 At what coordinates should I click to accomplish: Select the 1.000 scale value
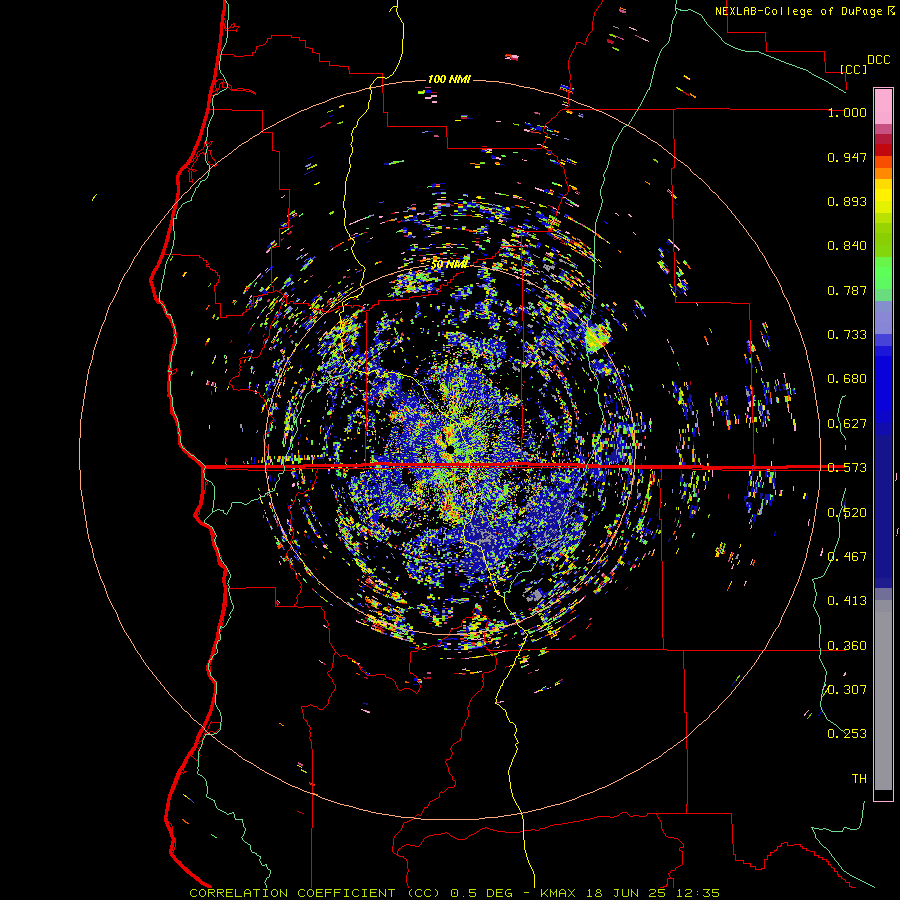click(x=847, y=112)
